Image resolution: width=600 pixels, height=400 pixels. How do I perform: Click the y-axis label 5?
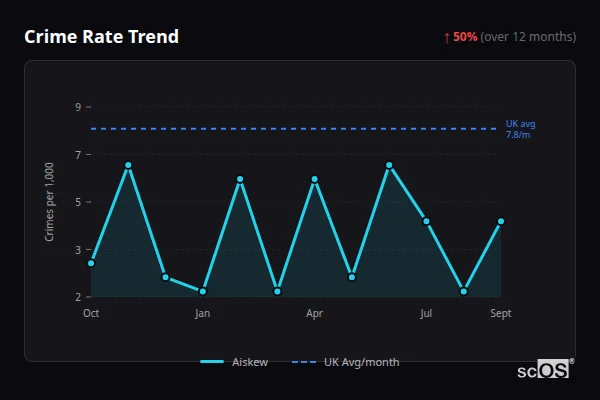(x=78, y=202)
